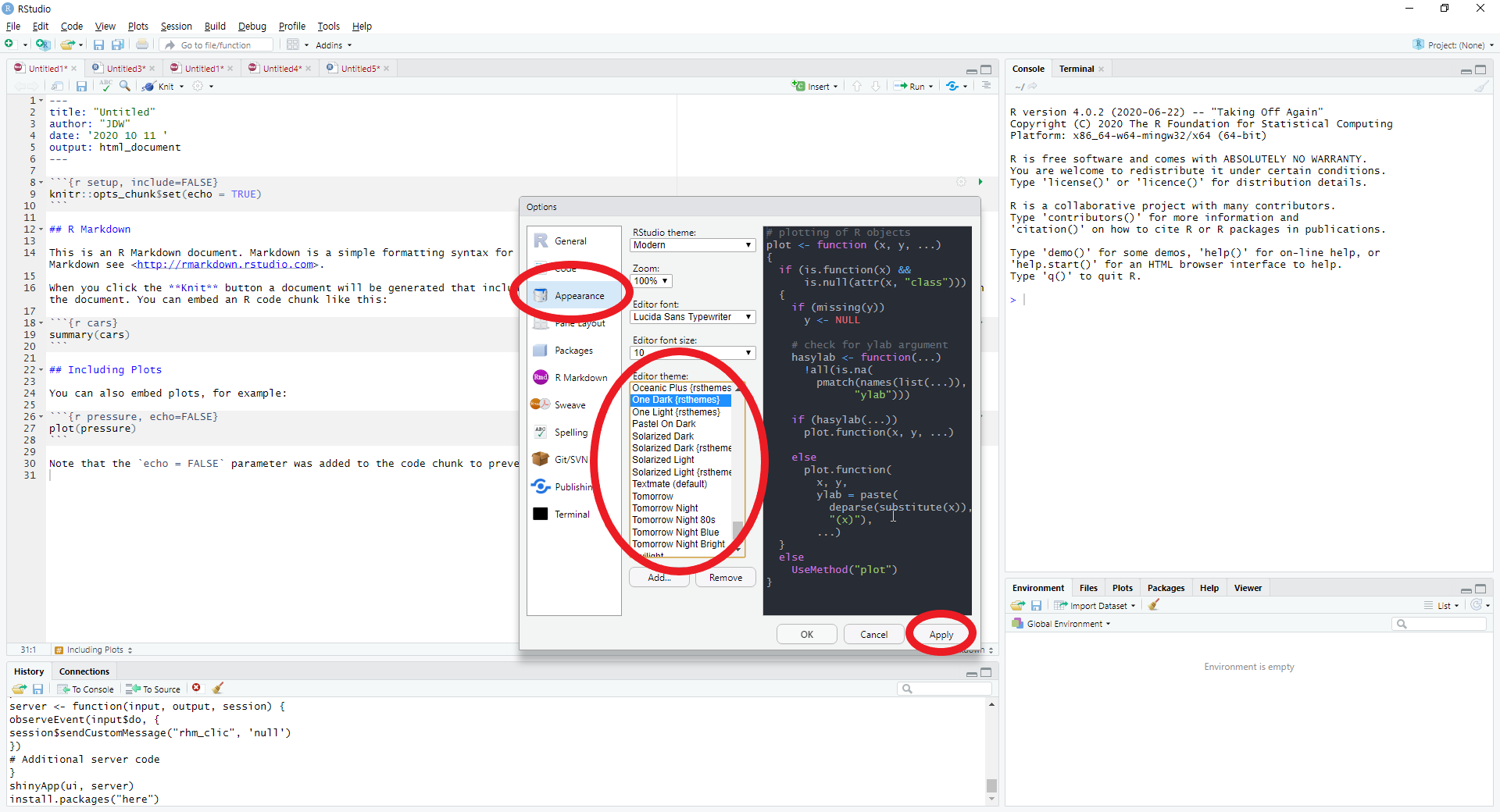The image size is (1500, 812).
Task: Run the setup chunk play icon
Action: coord(980,182)
